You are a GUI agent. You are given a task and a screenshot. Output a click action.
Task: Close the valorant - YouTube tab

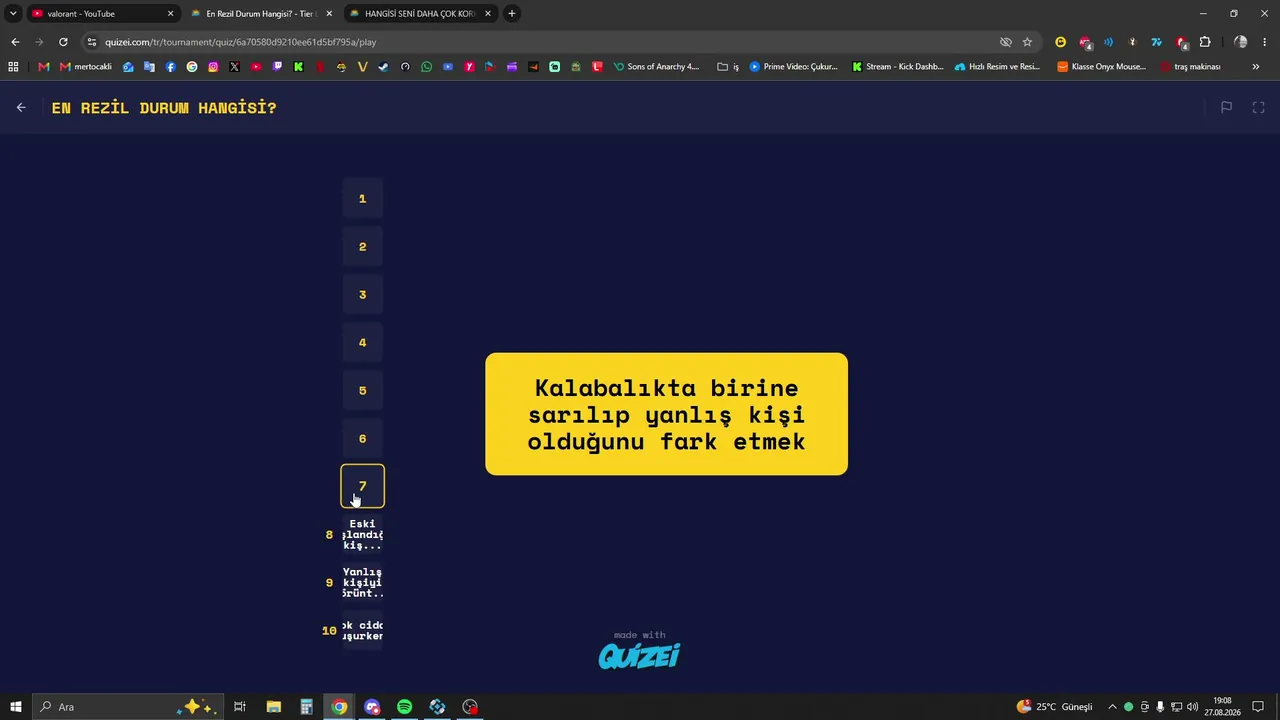[x=170, y=13]
